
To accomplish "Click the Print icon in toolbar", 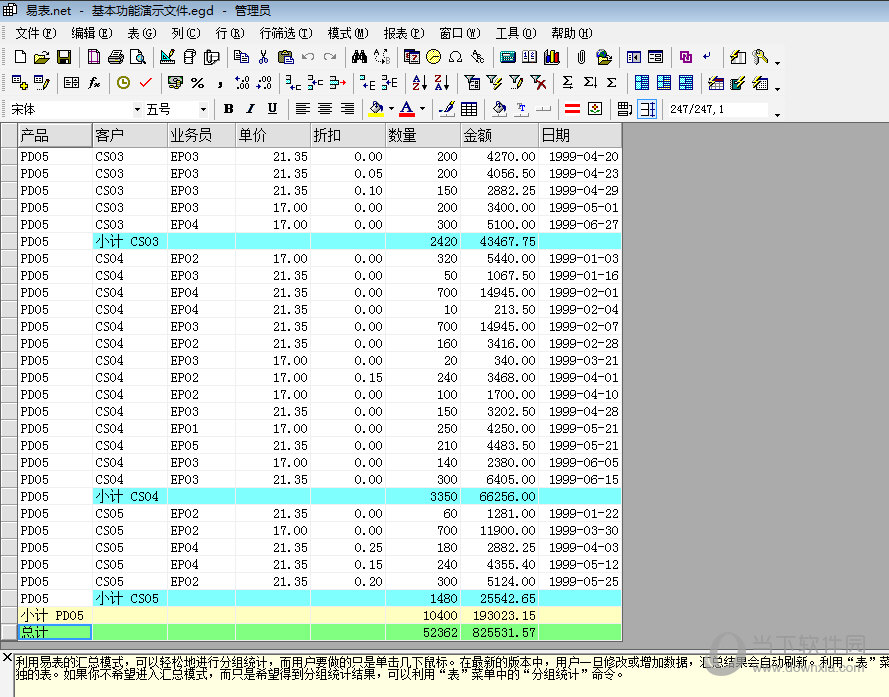I will (x=115, y=58).
